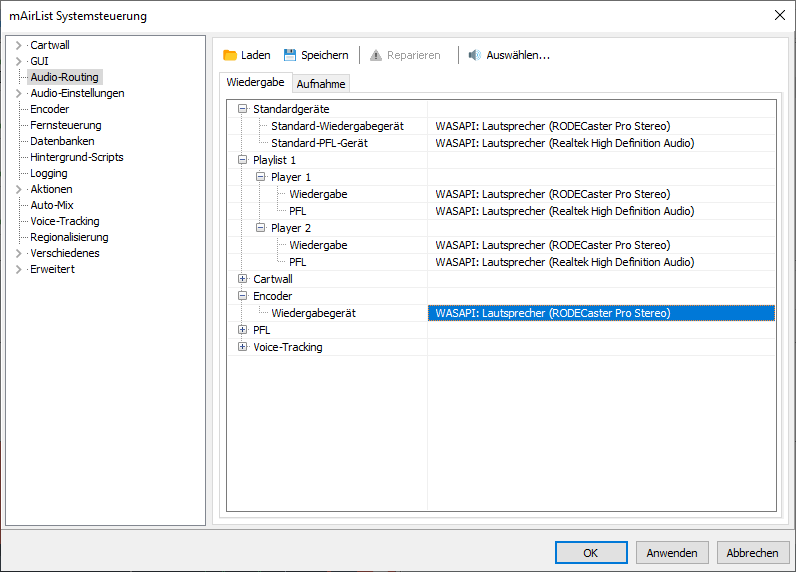The width and height of the screenshot is (796, 572).
Task: Expand the Cartwall category in sidebar
Action: [x=19, y=45]
